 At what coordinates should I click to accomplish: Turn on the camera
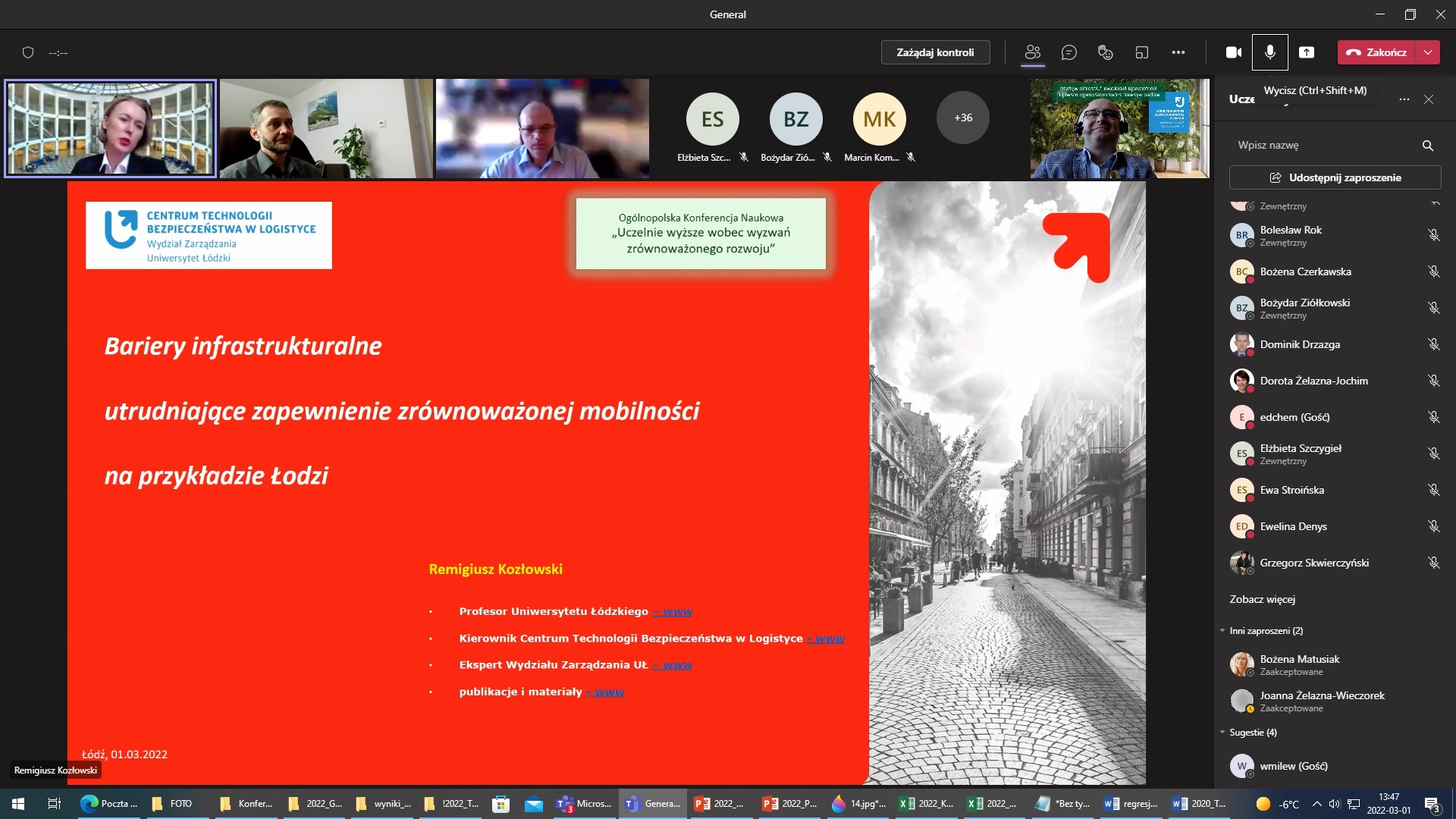coord(1234,52)
